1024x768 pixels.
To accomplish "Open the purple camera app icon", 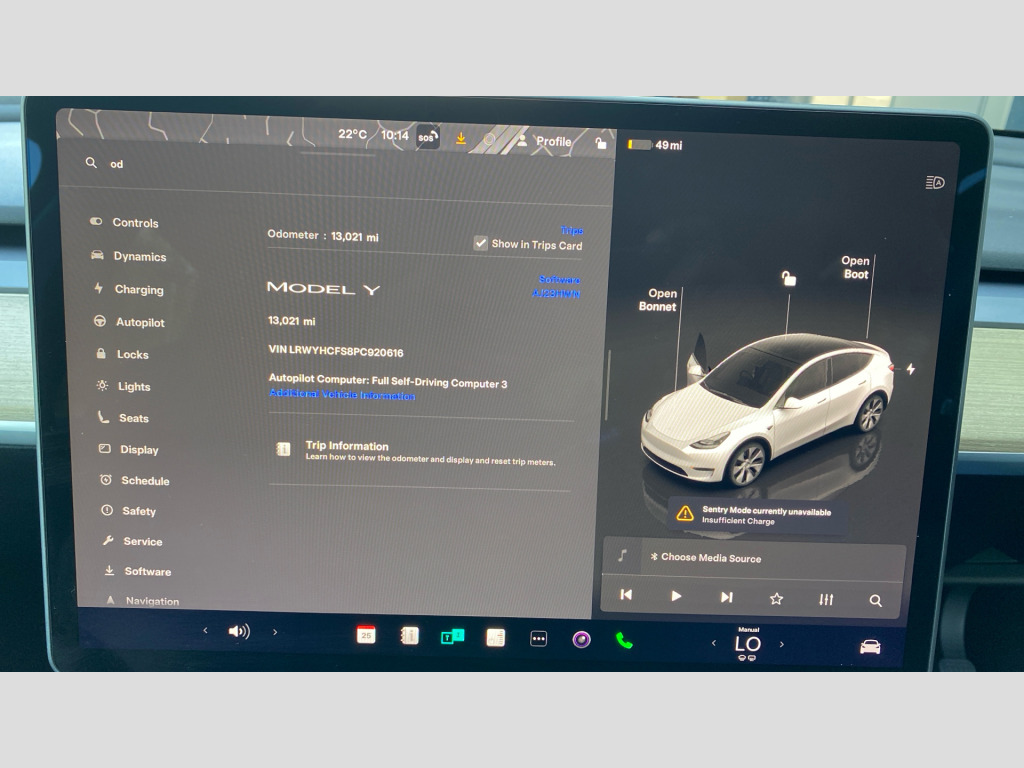I will point(581,639).
